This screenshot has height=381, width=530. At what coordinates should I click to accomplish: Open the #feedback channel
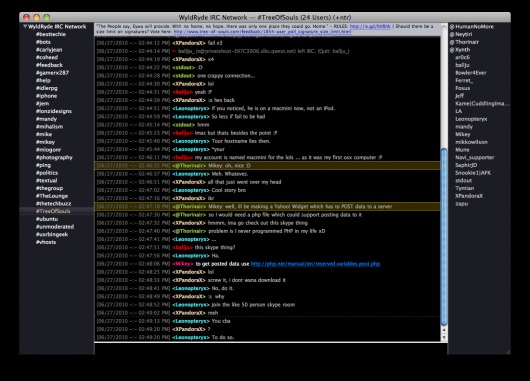(49, 65)
